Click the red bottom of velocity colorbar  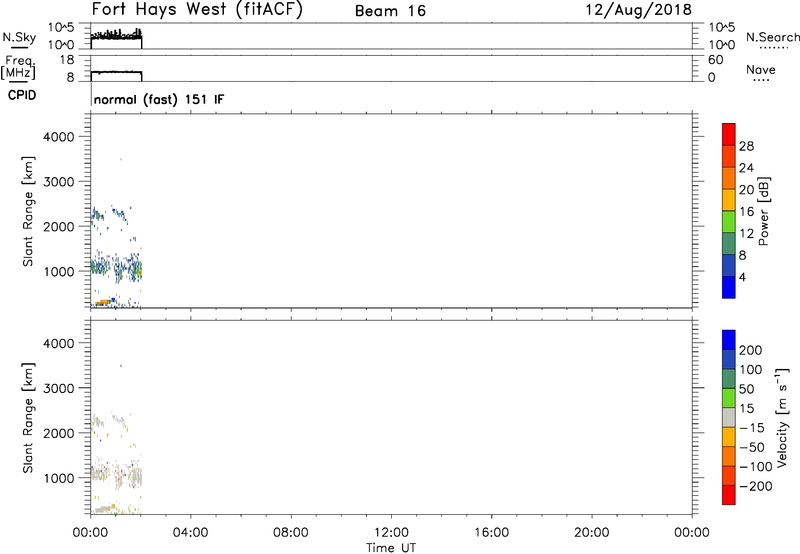coord(729,495)
